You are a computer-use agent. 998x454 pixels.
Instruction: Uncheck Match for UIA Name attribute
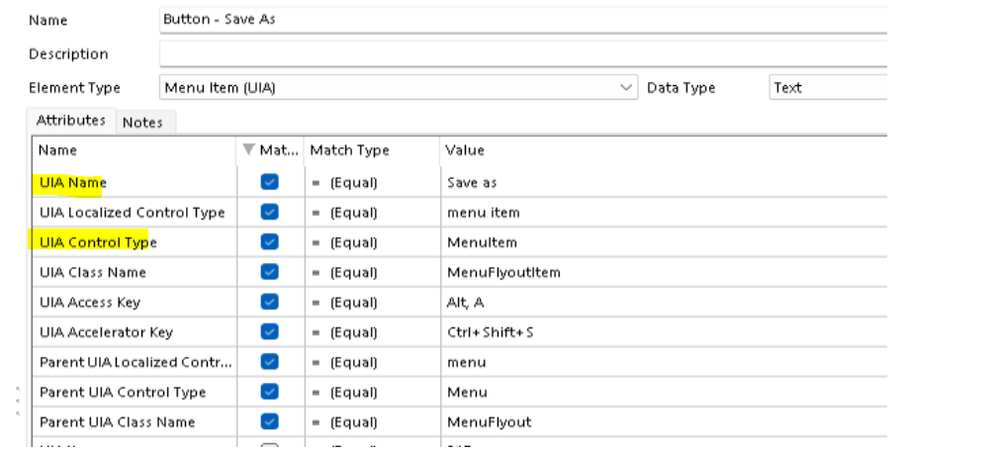click(269, 182)
